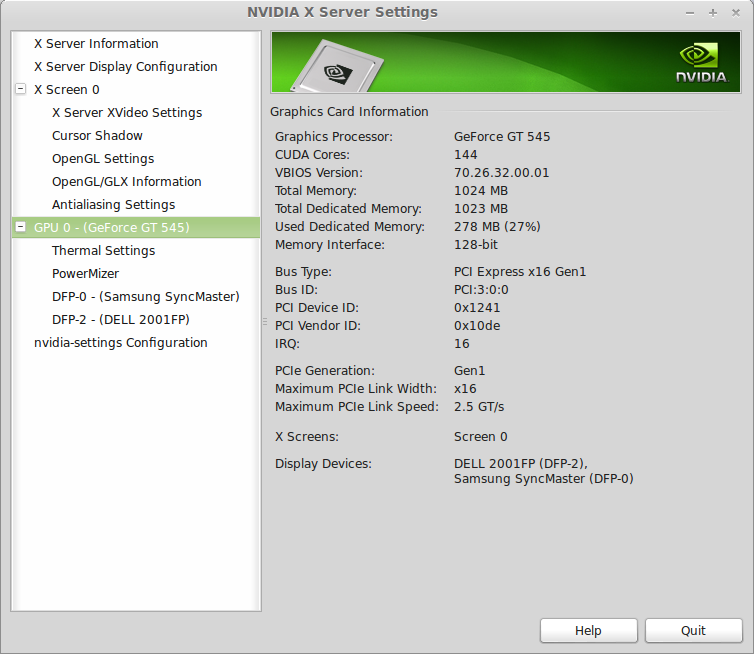Click PCI Device ID 0x1241

[x=477, y=308]
